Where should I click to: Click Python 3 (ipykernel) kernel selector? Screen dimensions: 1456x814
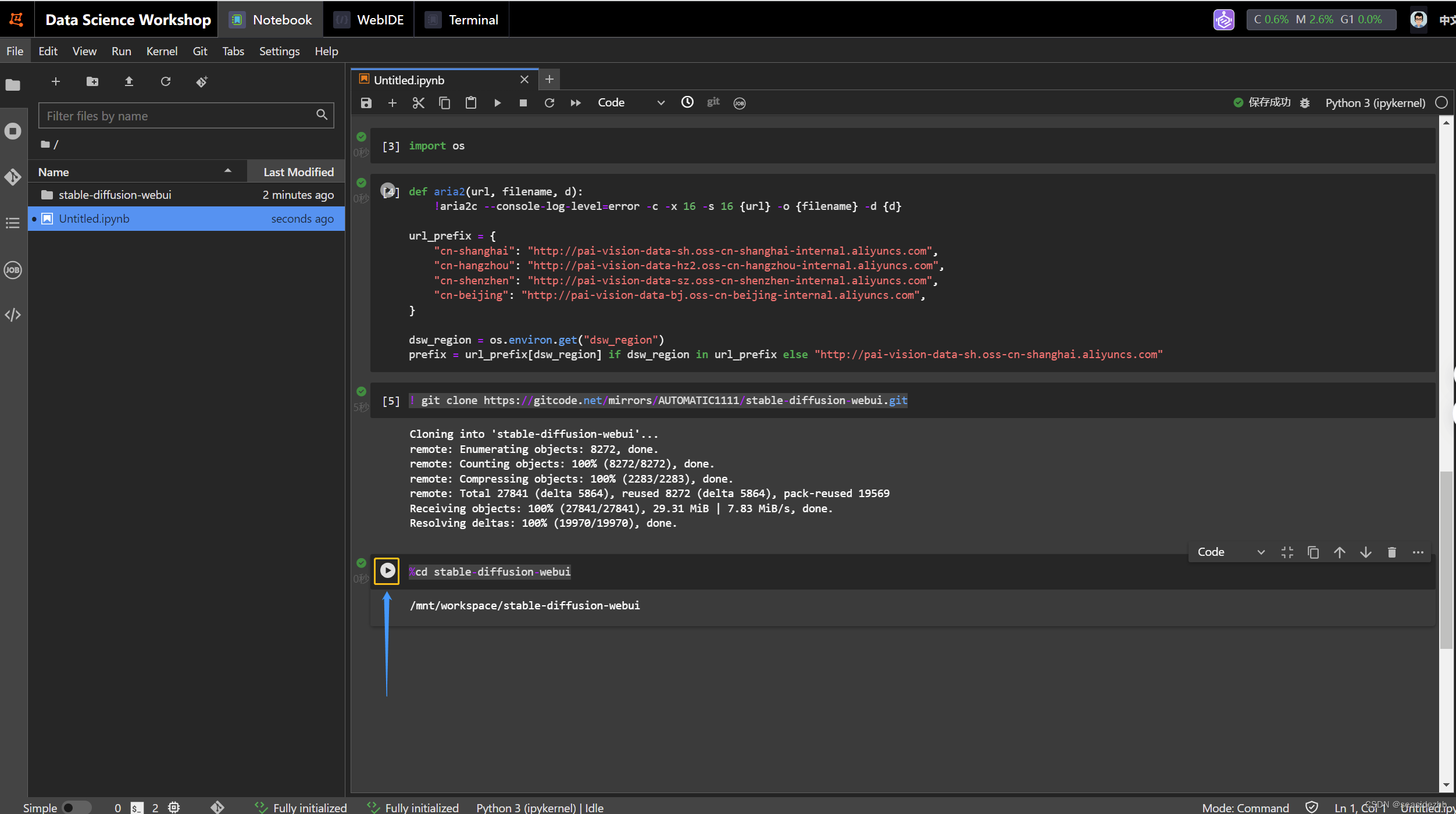pyautogui.click(x=1375, y=103)
